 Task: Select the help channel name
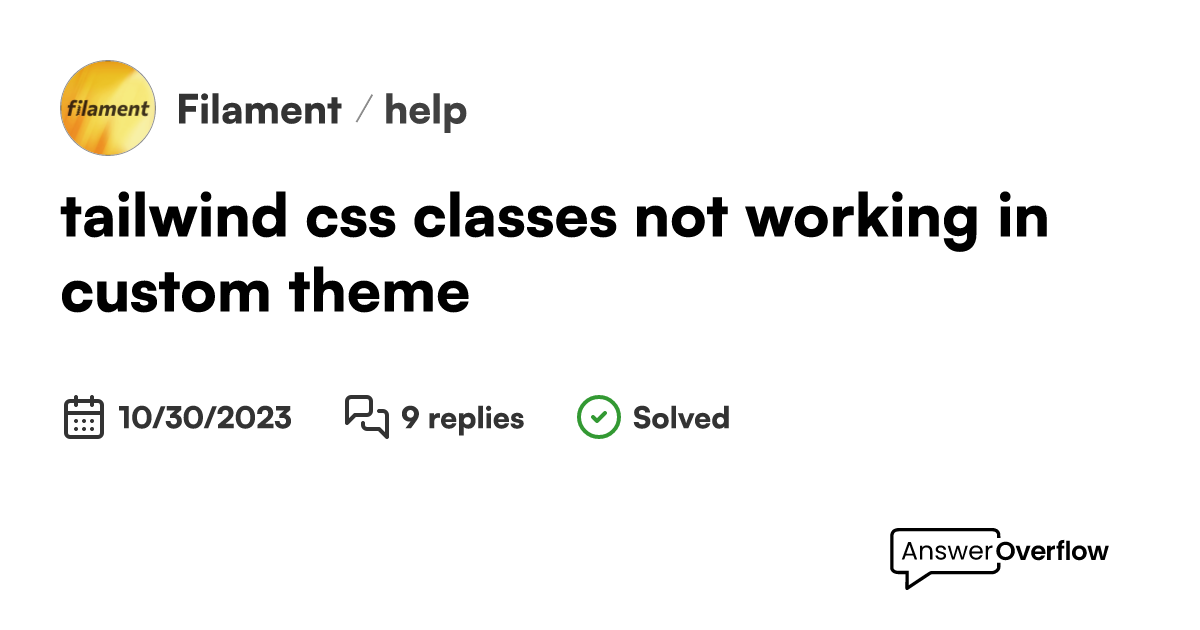click(426, 111)
